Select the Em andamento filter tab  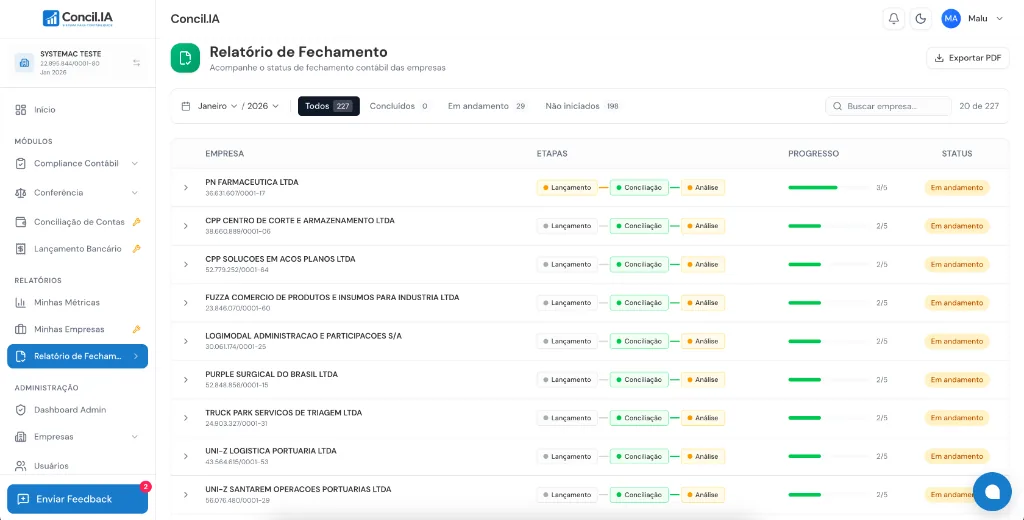487,106
